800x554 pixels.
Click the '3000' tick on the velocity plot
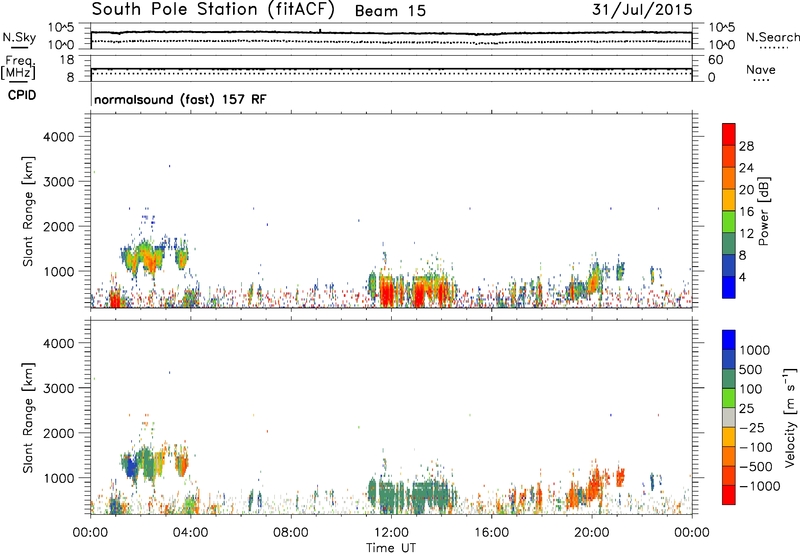(58, 388)
